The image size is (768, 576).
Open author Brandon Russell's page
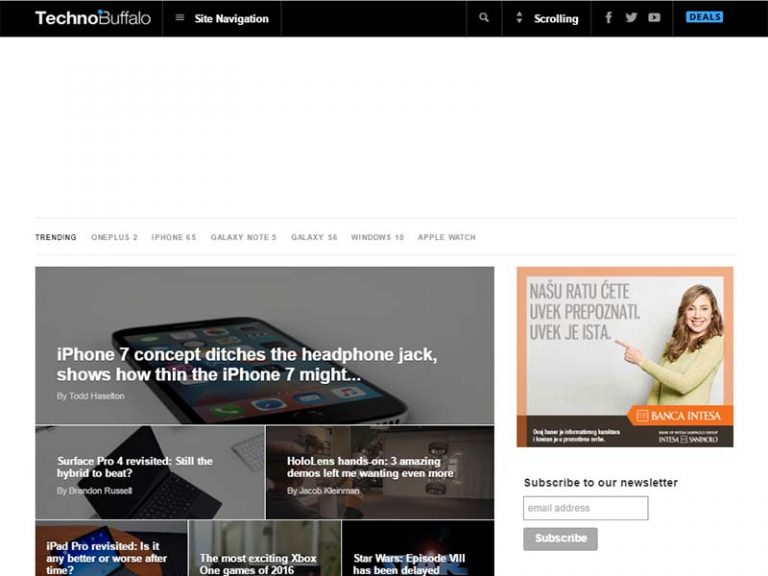click(100, 491)
